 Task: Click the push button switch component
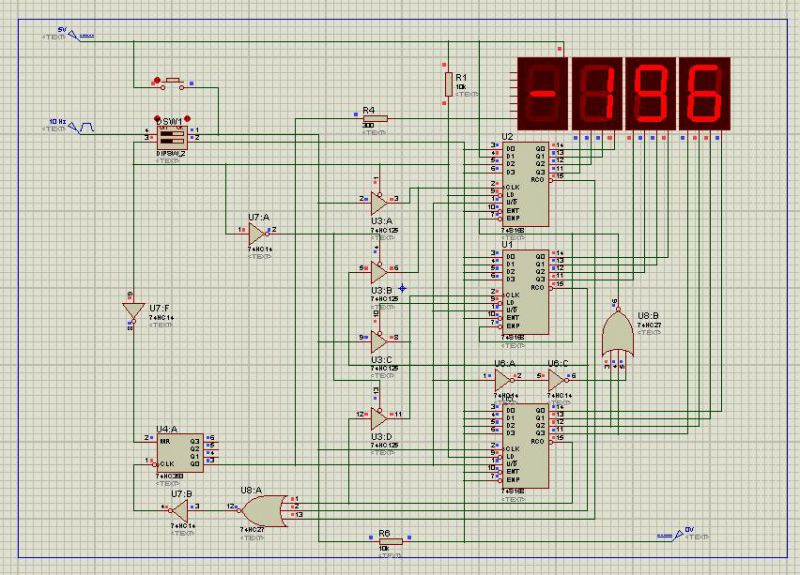171,84
